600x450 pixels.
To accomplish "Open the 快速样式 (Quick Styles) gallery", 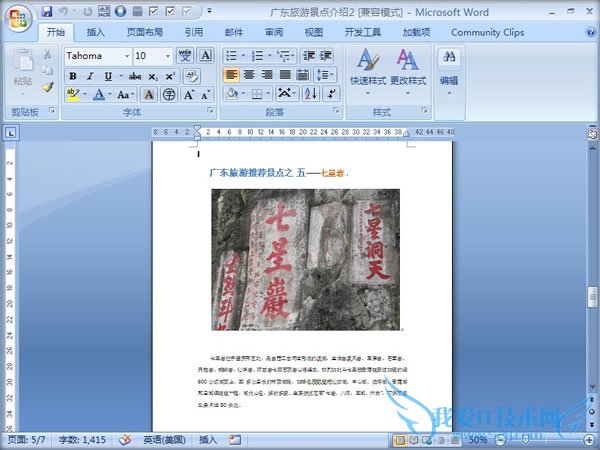I will (368, 72).
